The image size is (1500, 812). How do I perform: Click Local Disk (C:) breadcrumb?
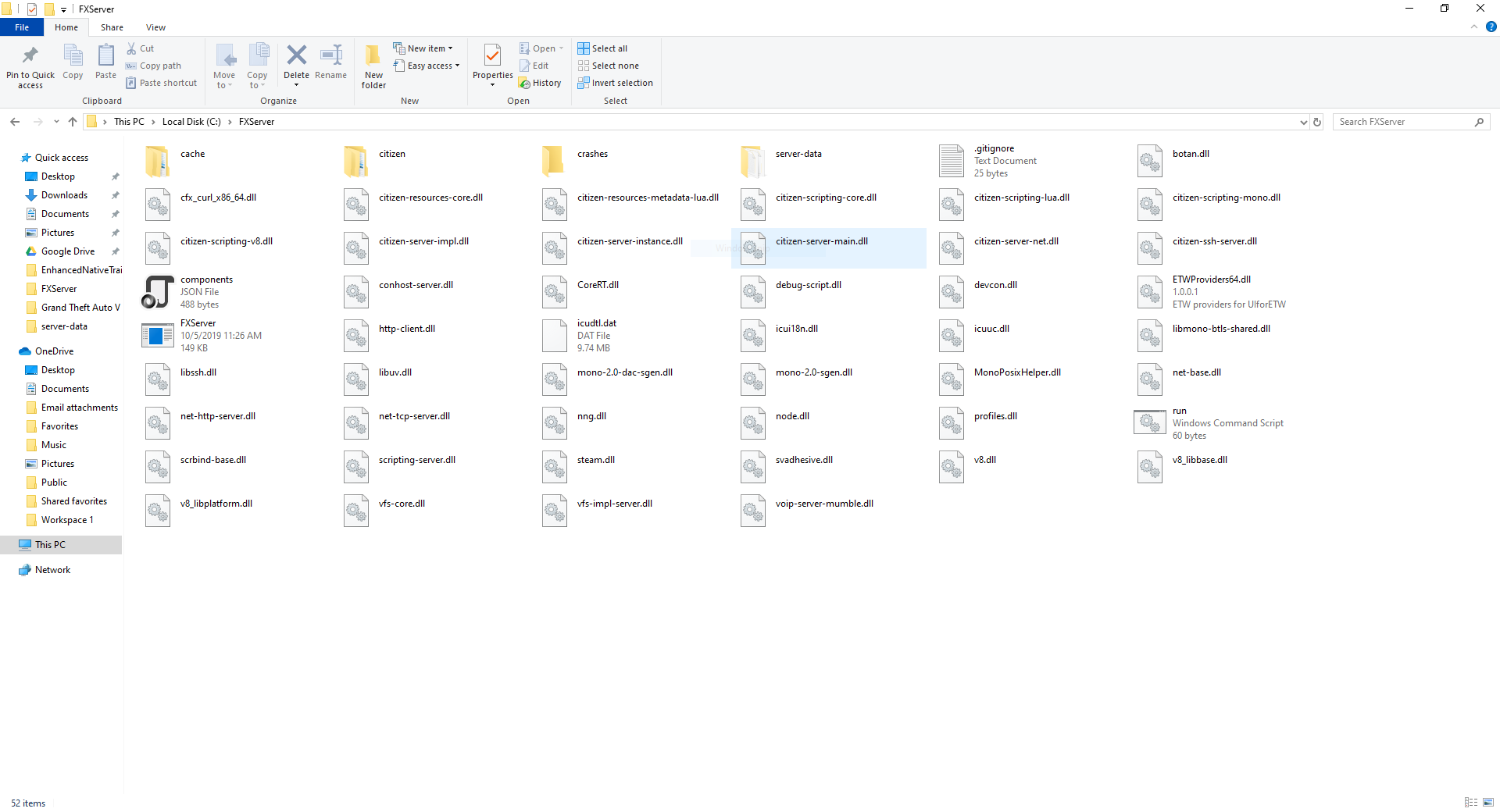click(191, 122)
